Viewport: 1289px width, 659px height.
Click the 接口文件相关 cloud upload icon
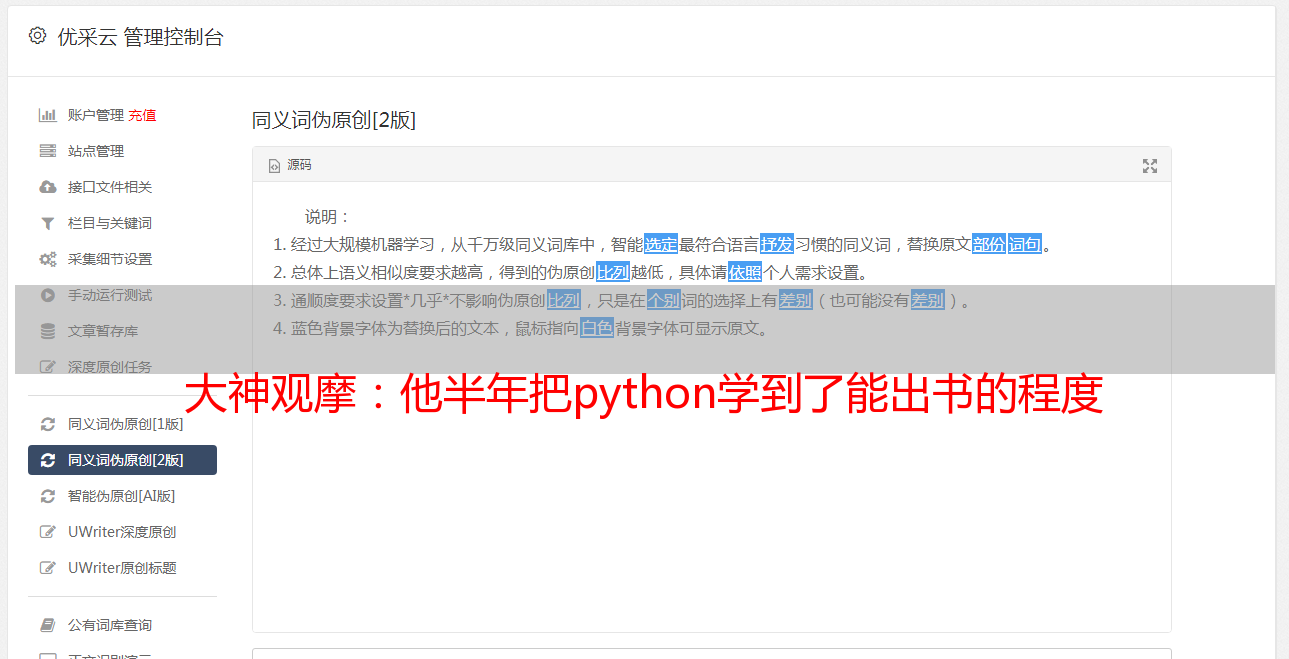pyautogui.click(x=47, y=187)
